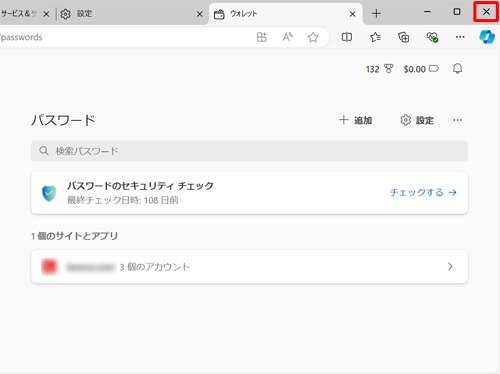The image size is (500, 374).
Task: Expand the 3 個のアカウント site entry
Action: click(x=249, y=267)
